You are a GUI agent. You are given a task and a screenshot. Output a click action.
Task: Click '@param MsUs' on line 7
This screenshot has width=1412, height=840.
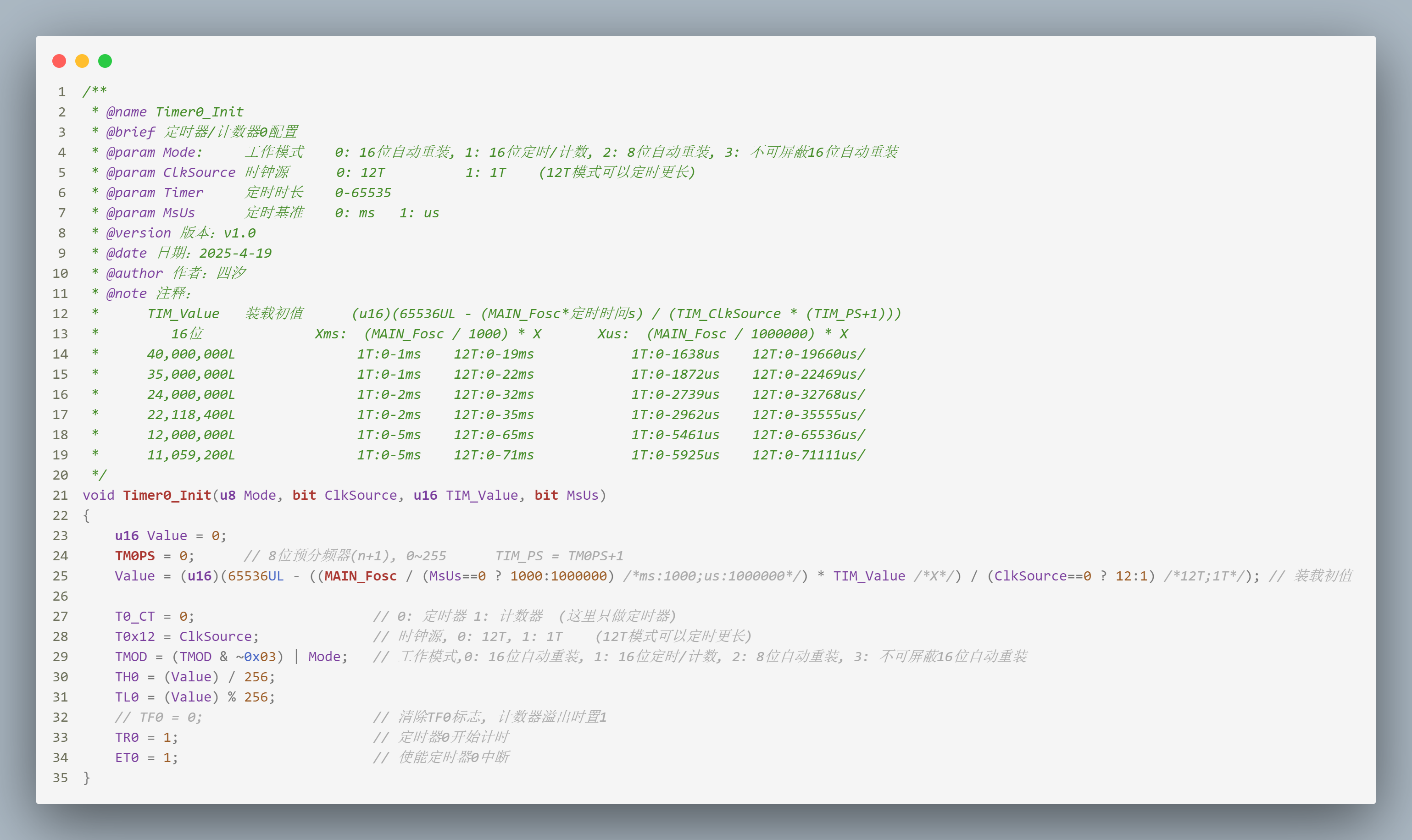point(150,213)
